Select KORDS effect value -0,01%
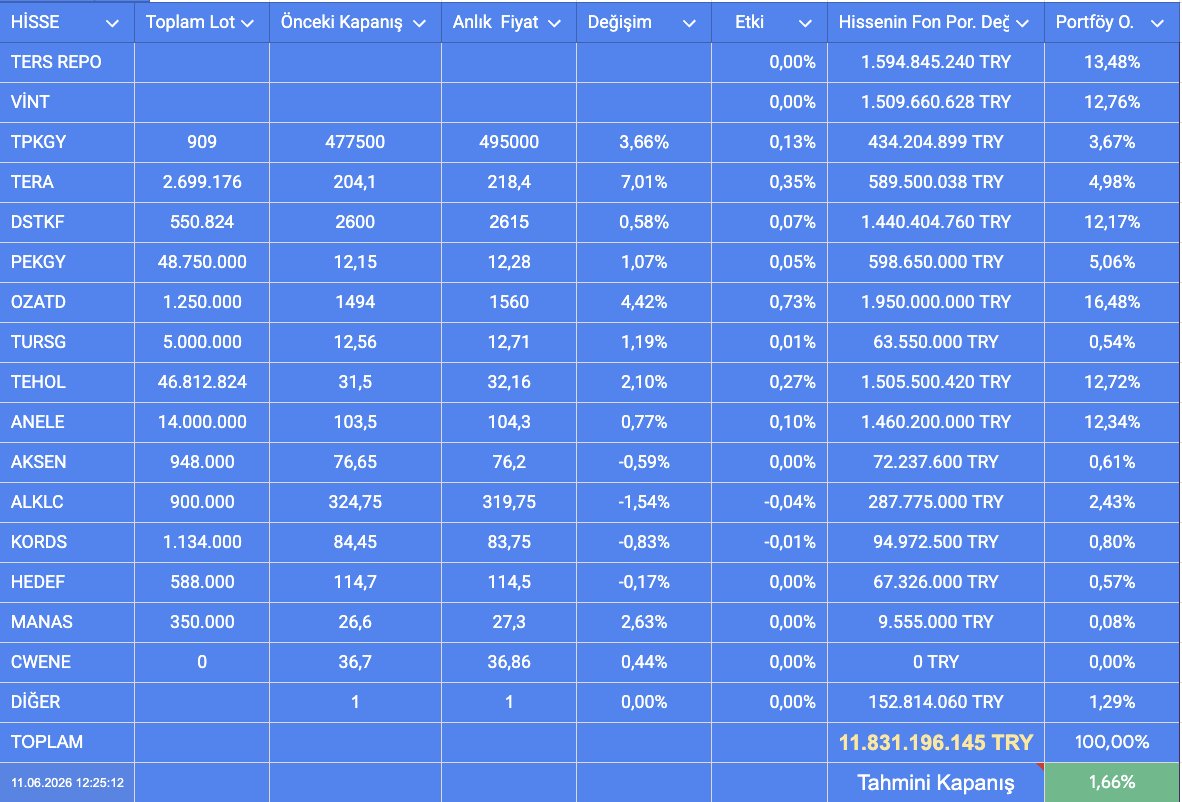Viewport: 1182px width, 802px height. [789, 541]
